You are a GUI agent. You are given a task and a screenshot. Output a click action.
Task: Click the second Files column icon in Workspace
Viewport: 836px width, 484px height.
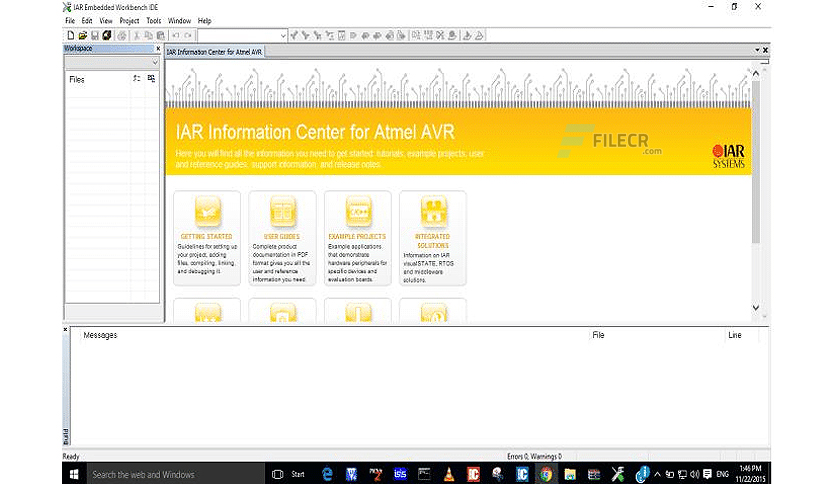coord(151,78)
